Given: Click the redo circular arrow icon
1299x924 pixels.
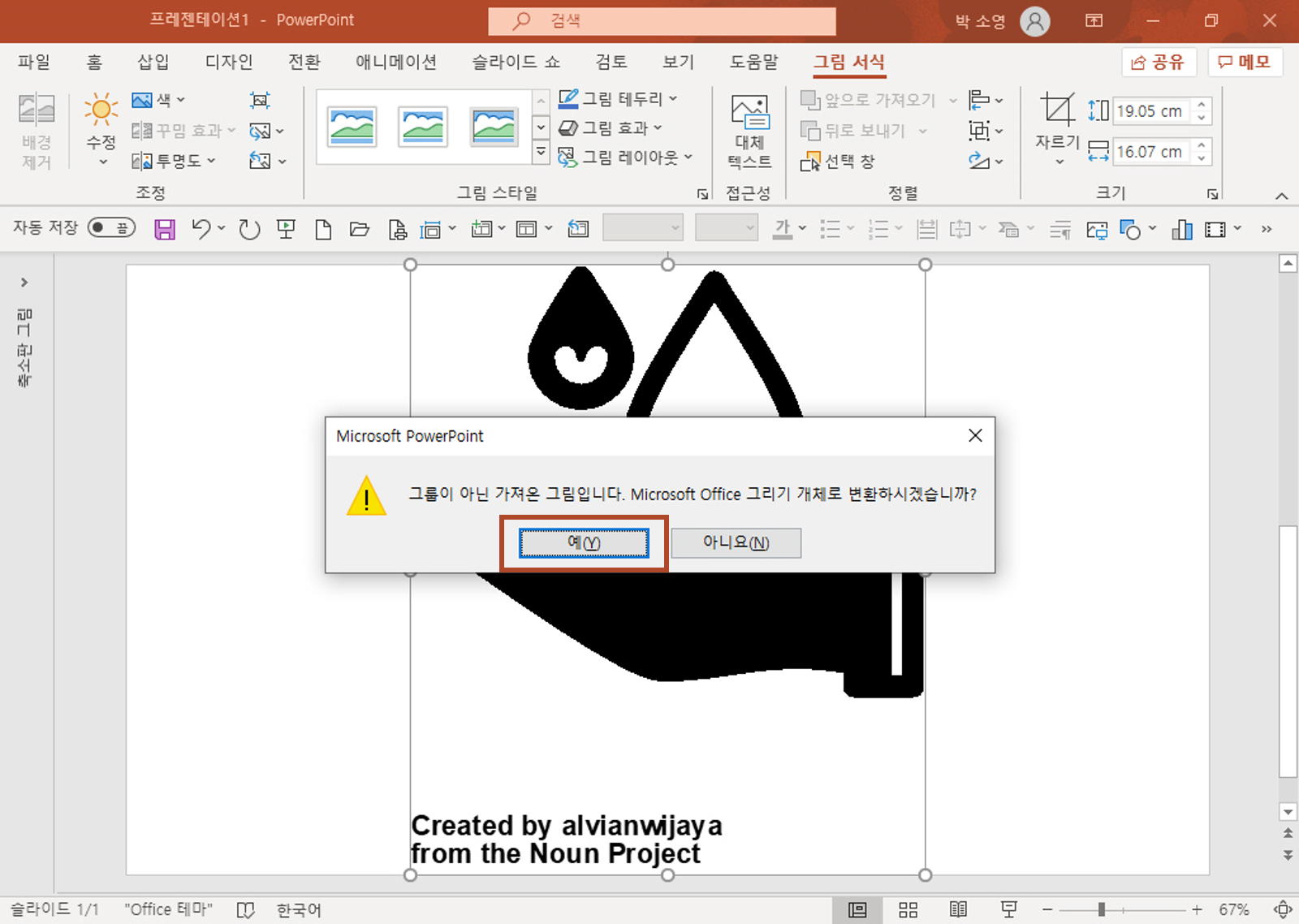Looking at the screenshot, I should tap(249, 230).
